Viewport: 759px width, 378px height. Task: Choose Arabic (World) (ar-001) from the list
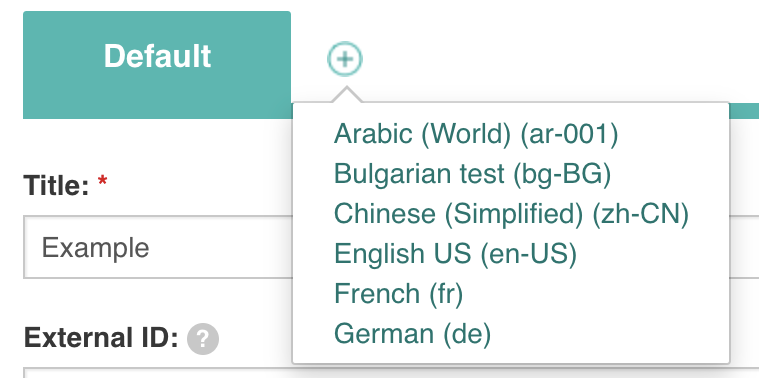[476, 133]
